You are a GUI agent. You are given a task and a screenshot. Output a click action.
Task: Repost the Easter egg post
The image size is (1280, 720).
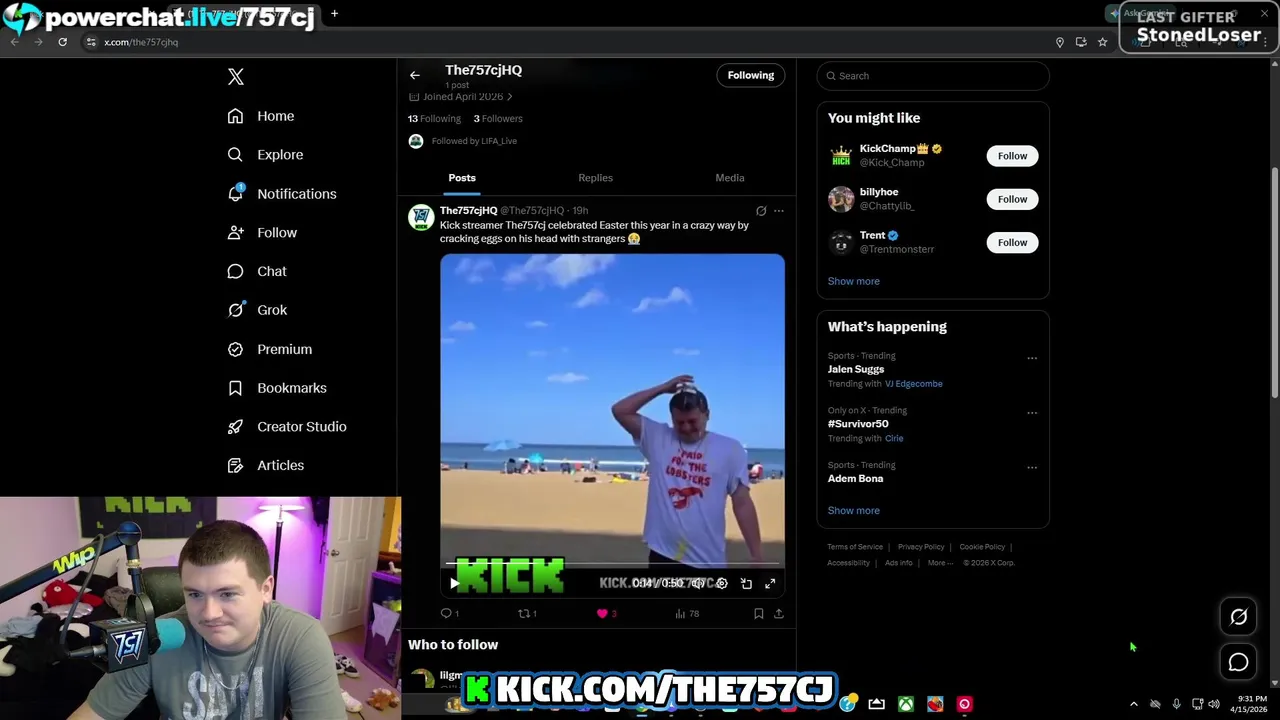(527, 613)
